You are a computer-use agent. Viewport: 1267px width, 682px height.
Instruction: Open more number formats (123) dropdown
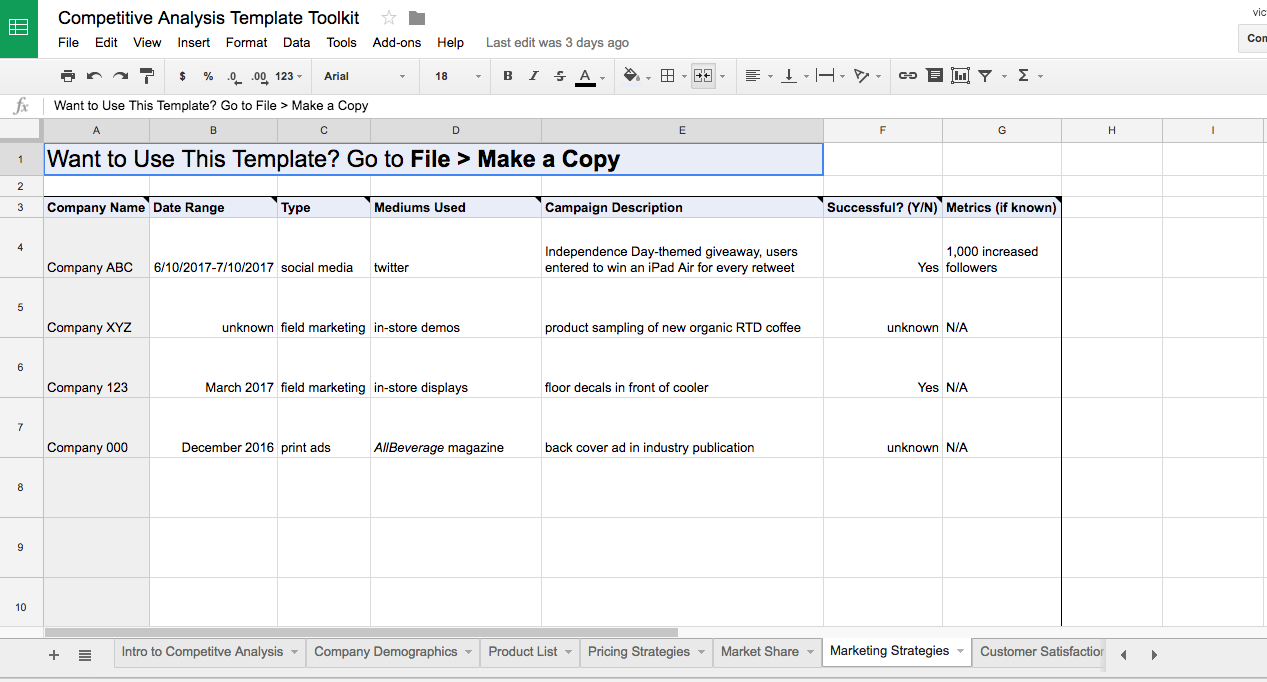[x=289, y=76]
